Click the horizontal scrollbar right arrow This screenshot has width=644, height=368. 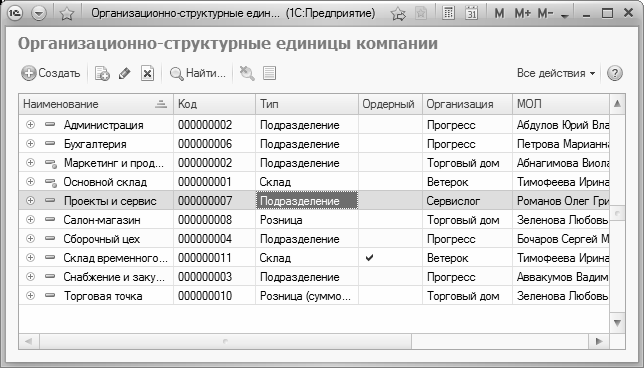(x=599, y=341)
